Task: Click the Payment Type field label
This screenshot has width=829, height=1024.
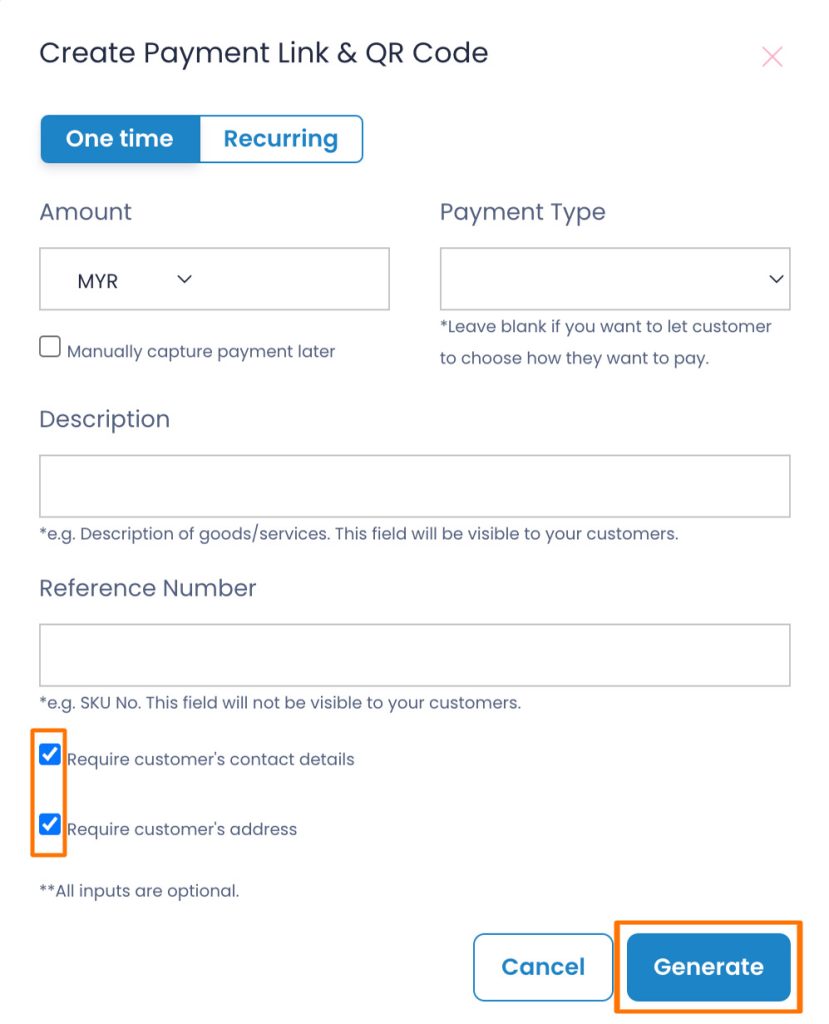Action: pyautogui.click(x=523, y=212)
